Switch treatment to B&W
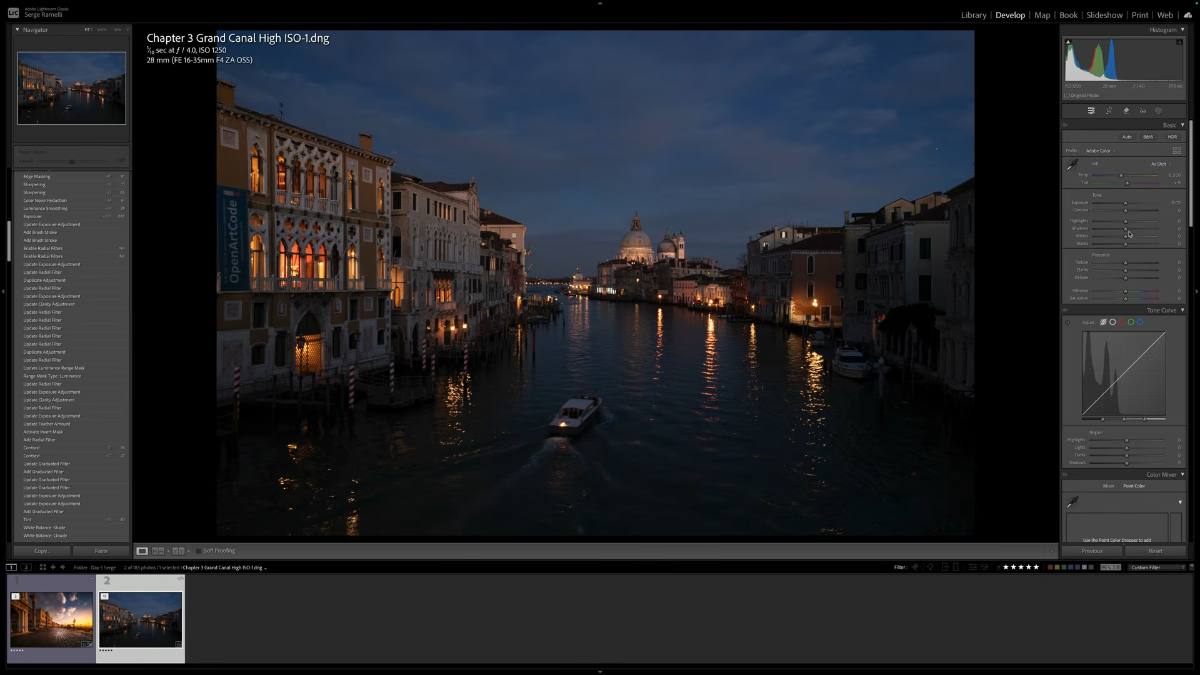 1148,137
